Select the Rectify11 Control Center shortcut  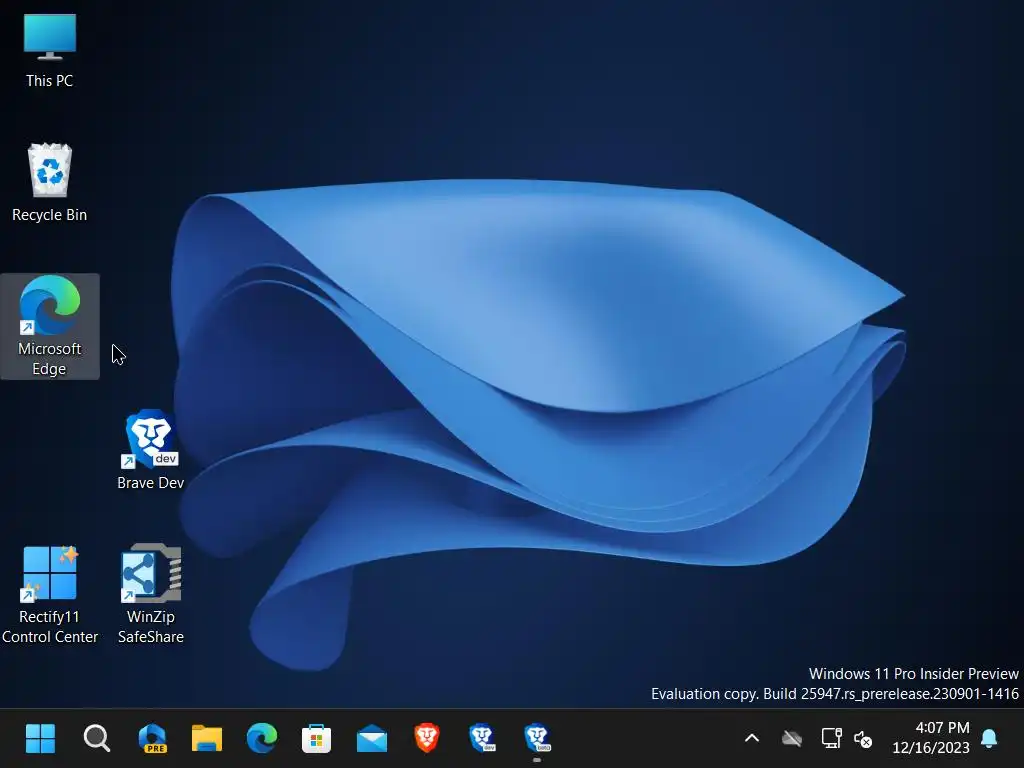(50, 594)
